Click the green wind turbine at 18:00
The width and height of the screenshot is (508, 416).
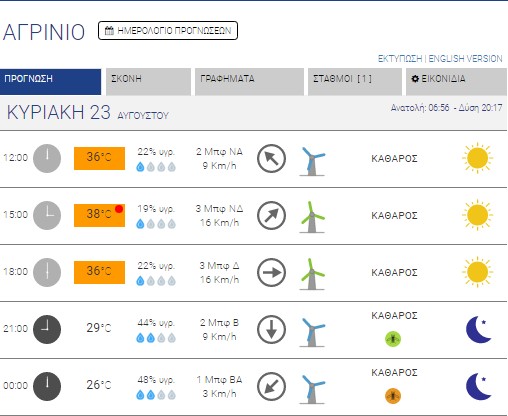[312, 274]
